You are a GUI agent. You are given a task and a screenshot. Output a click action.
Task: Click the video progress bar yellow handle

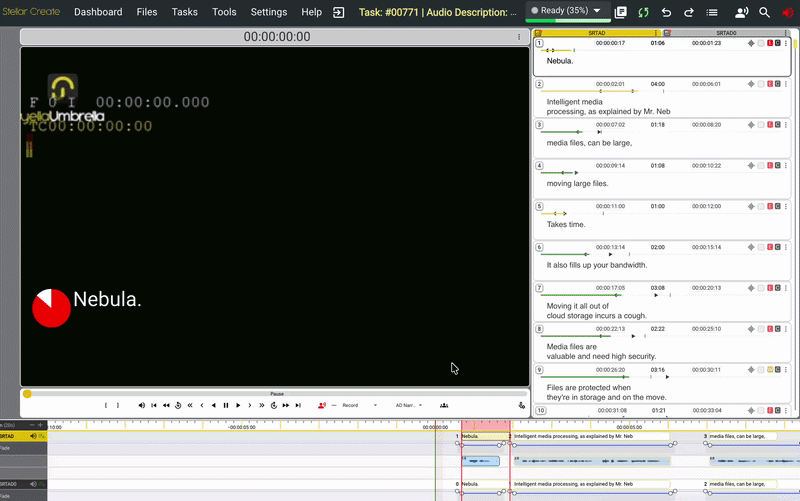(27, 394)
